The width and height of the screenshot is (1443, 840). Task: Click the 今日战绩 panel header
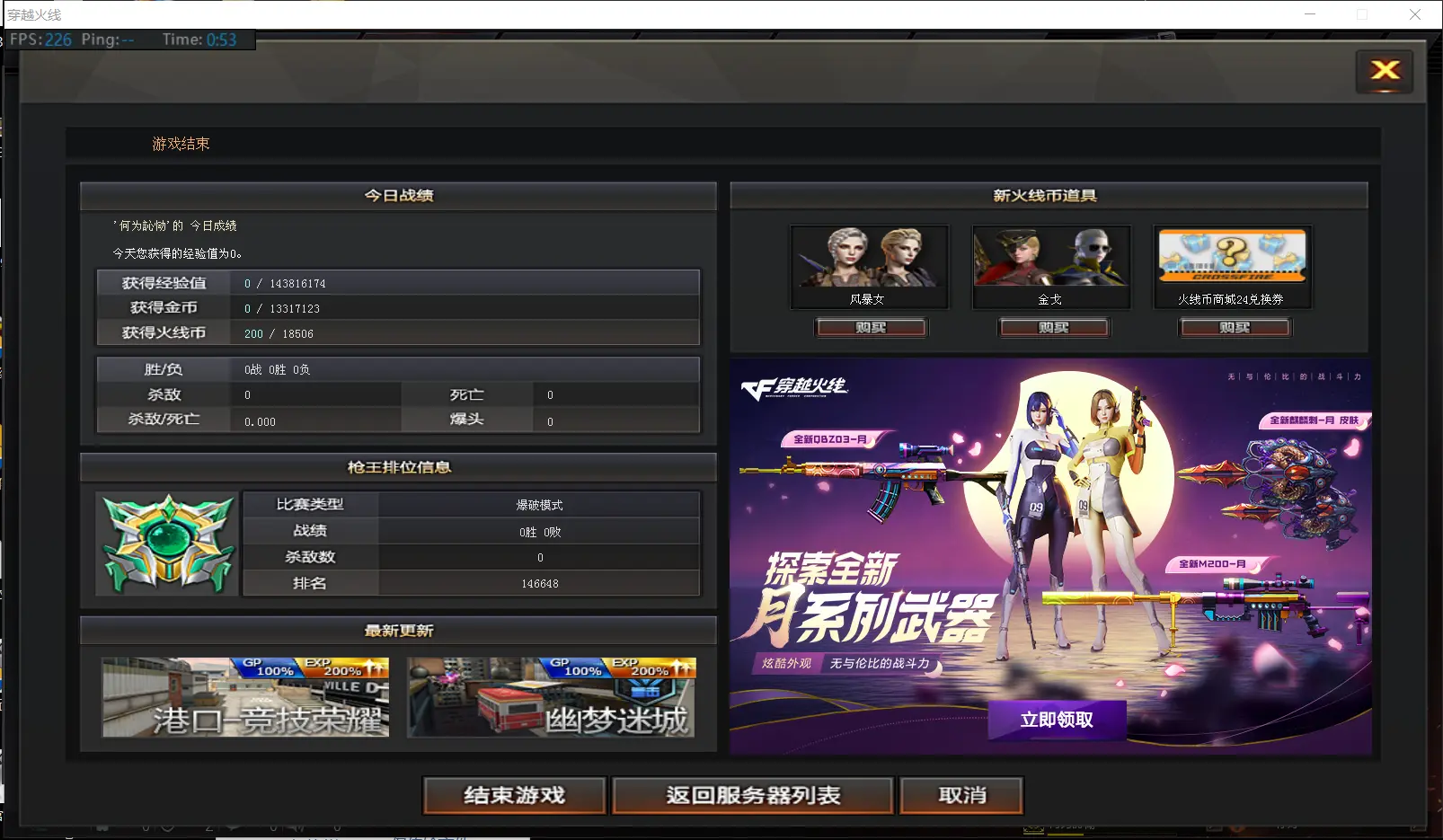pos(398,195)
